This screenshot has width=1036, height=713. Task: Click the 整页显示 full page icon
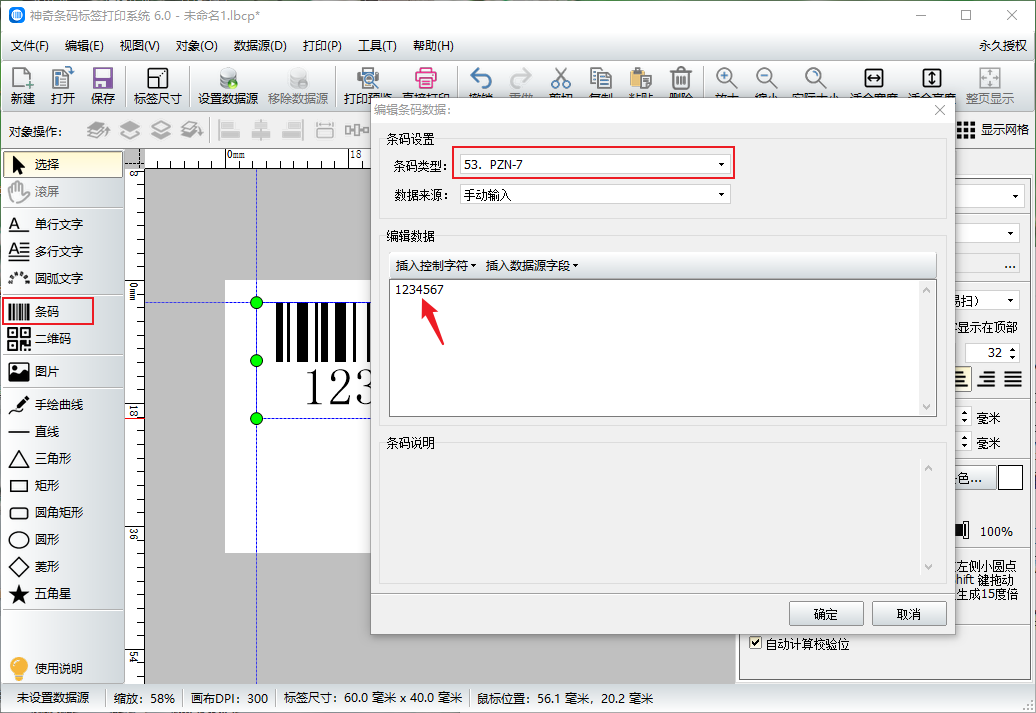click(x=990, y=85)
